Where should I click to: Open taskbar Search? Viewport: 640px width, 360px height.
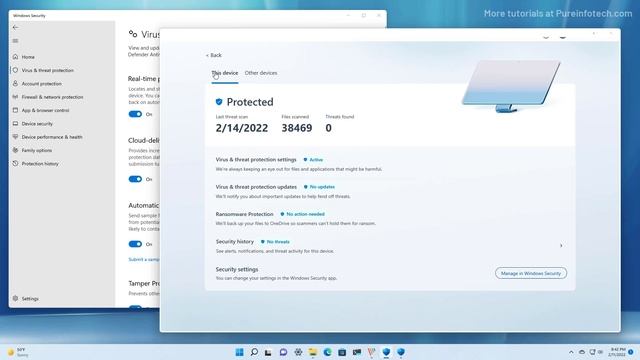coord(254,352)
